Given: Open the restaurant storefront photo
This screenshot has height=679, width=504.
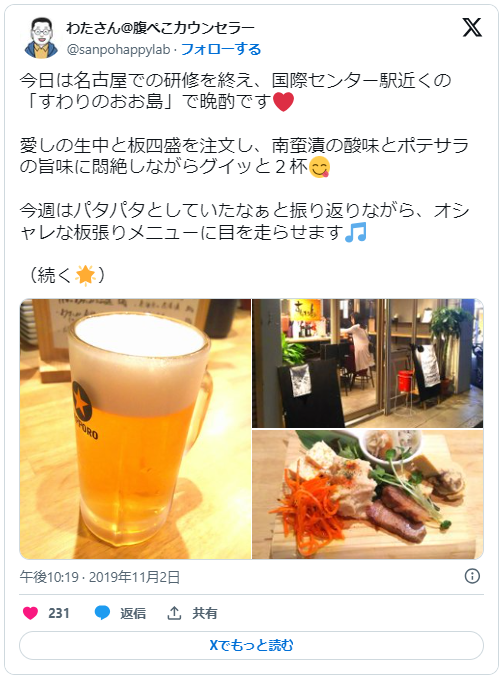Looking at the screenshot, I should coord(368,363).
